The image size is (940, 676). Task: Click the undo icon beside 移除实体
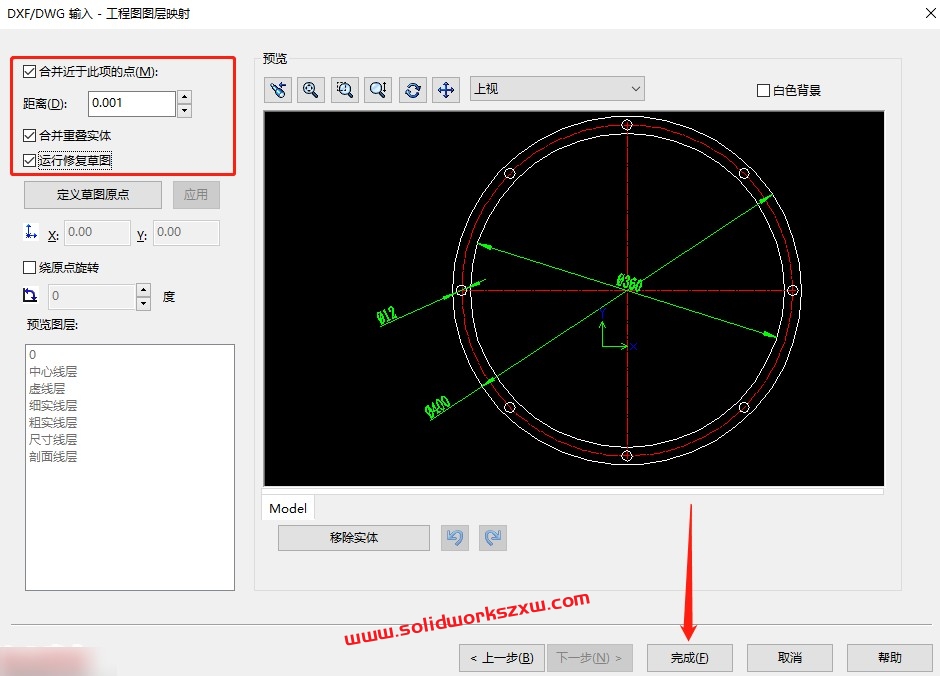455,537
